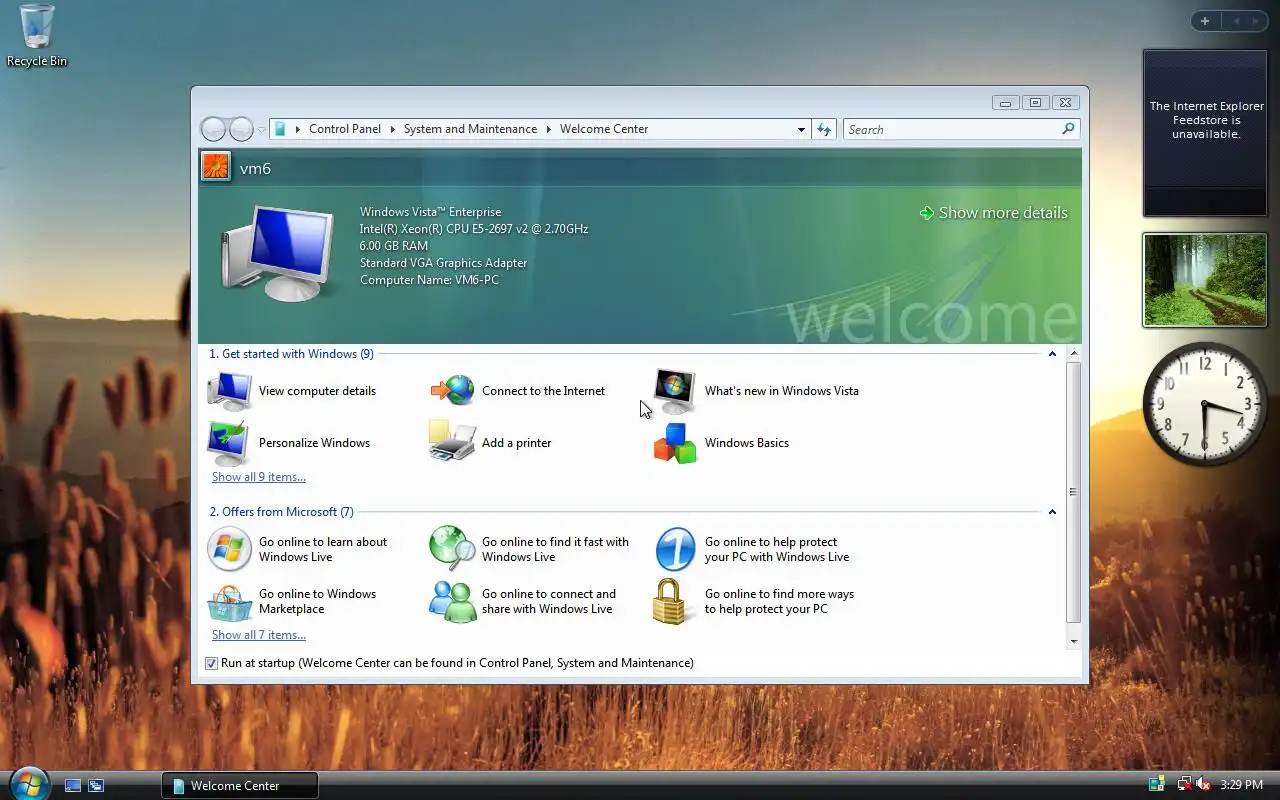The image size is (1280, 800).
Task: Click the Feedstore unavailable feed gadget
Action: tap(1205, 133)
